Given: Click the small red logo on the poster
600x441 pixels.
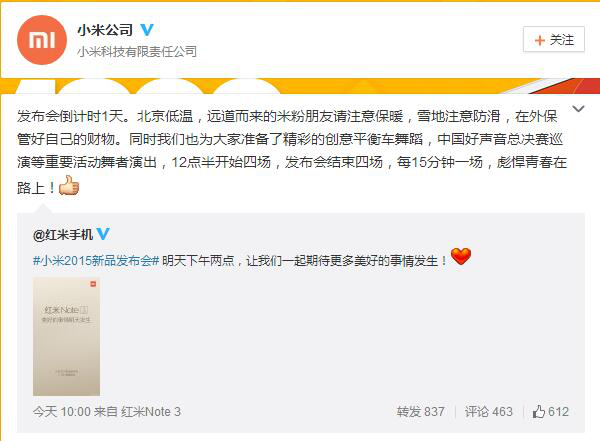Looking at the screenshot, I should point(93,284).
